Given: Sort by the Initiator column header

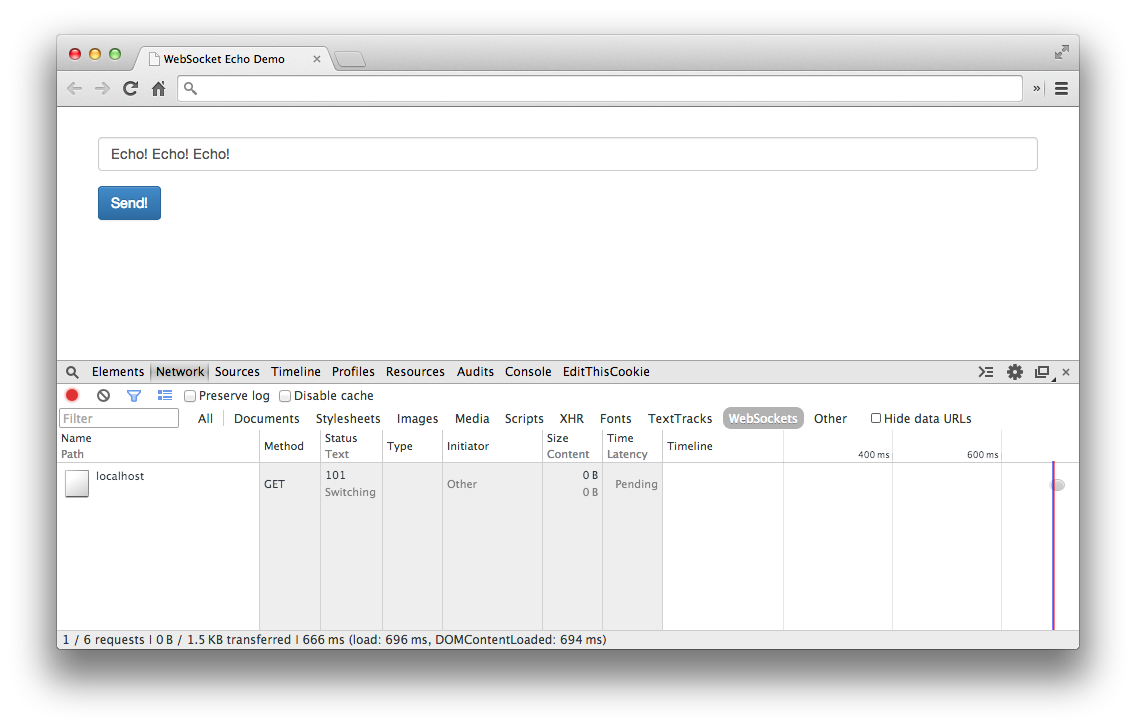Looking at the screenshot, I should (492, 446).
